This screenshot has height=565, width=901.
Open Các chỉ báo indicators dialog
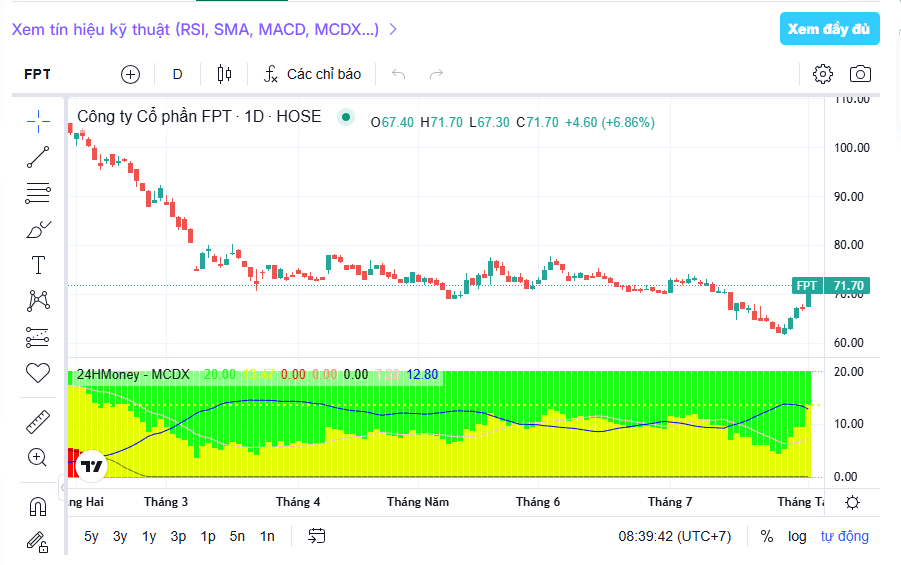coord(313,74)
